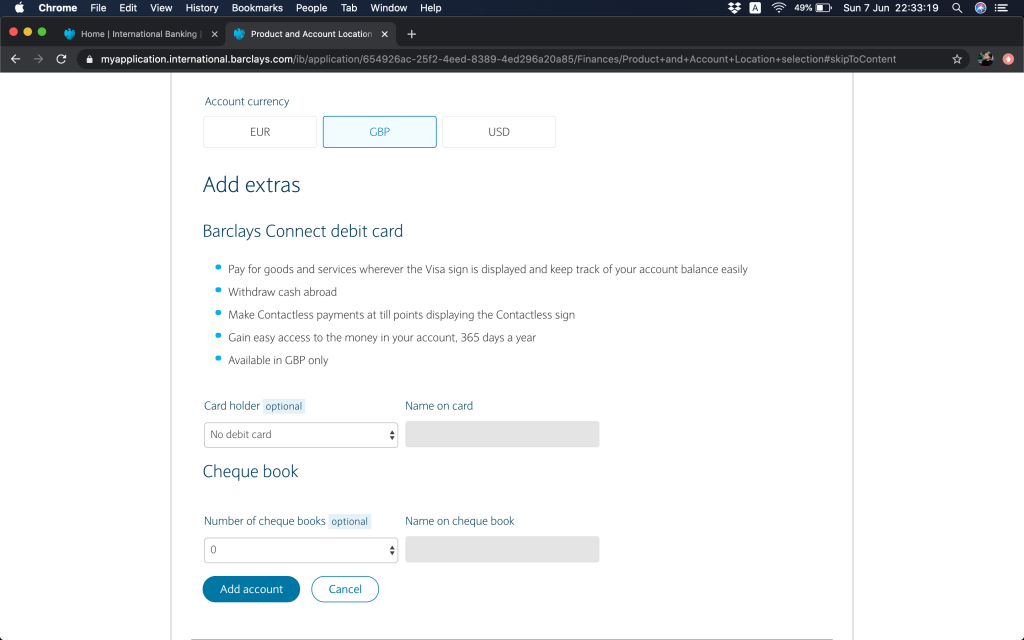Reload the page with the refresh icon

(x=61, y=59)
